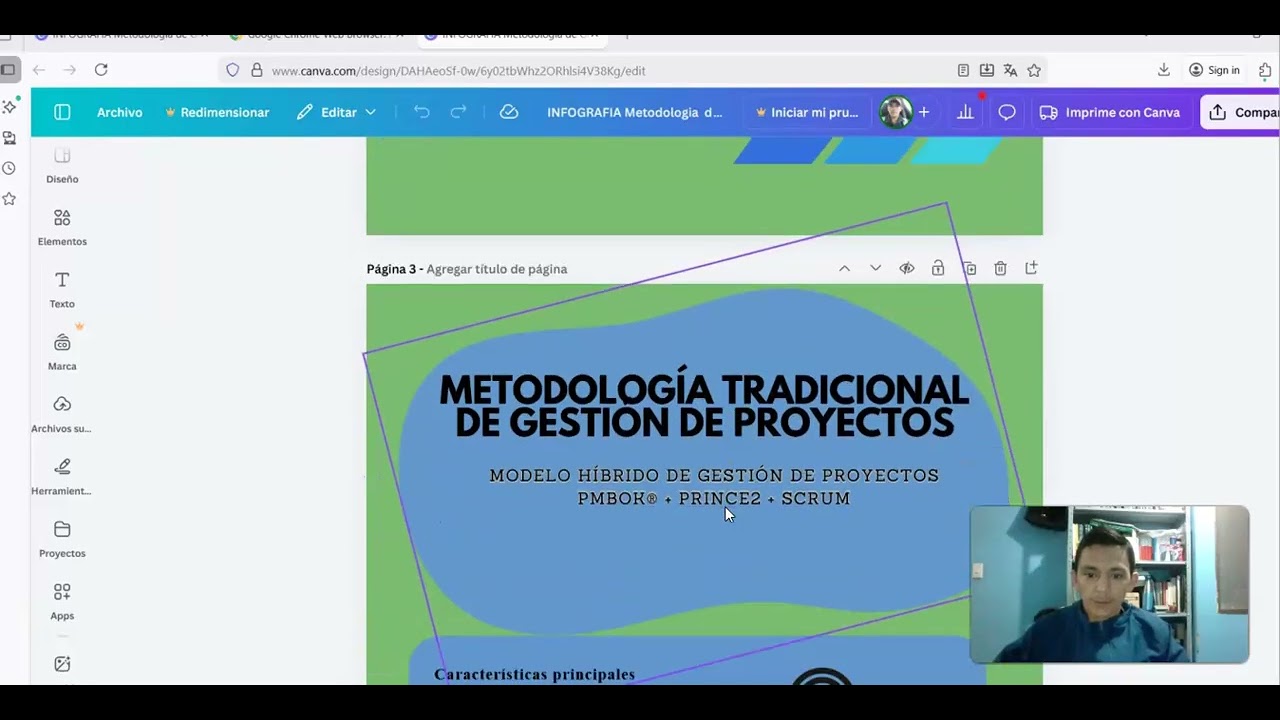Viewport: 1280px width, 720px height.
Task: Select the METODOLOGÍA TRADICIONAL heading text
Action: click(x=704, y=406)
